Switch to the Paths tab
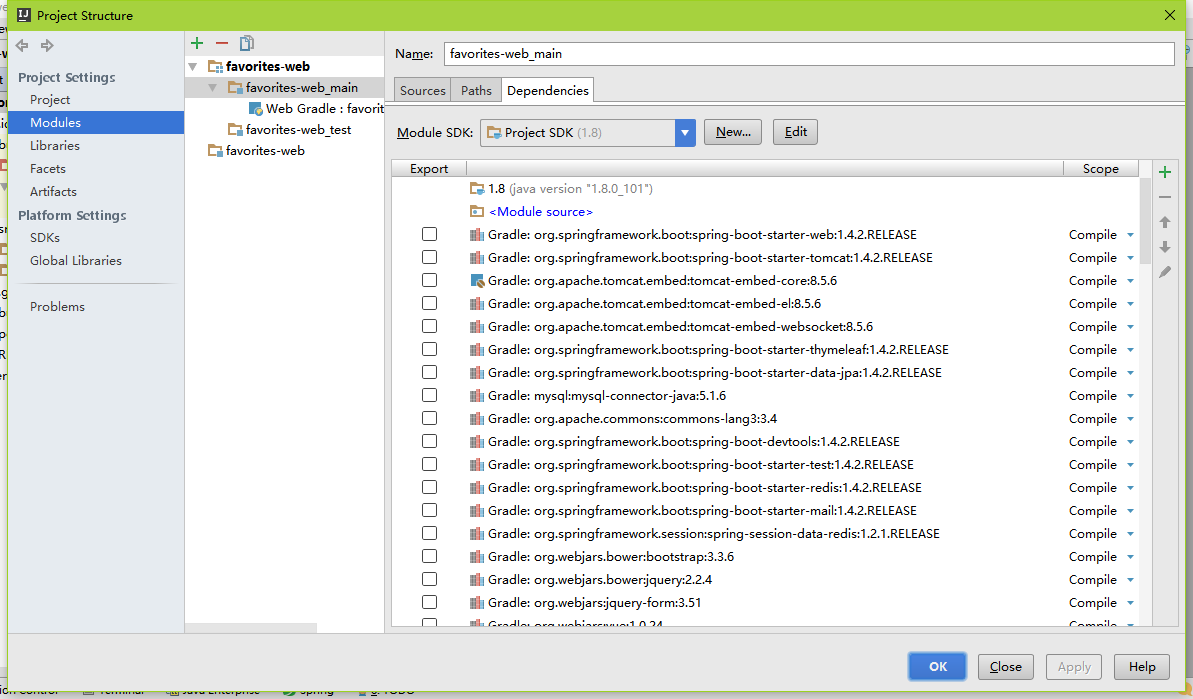Image resolution: width=1193 pixels, height=699 pixels. pyautogui.click(x=476, y=91)
